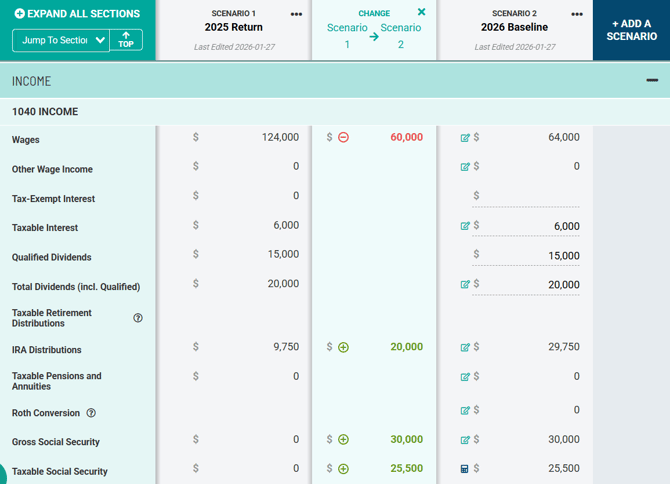Viewport: 670px width, 484px height.
Task: Close the Change comparison column
Action: 421,12
